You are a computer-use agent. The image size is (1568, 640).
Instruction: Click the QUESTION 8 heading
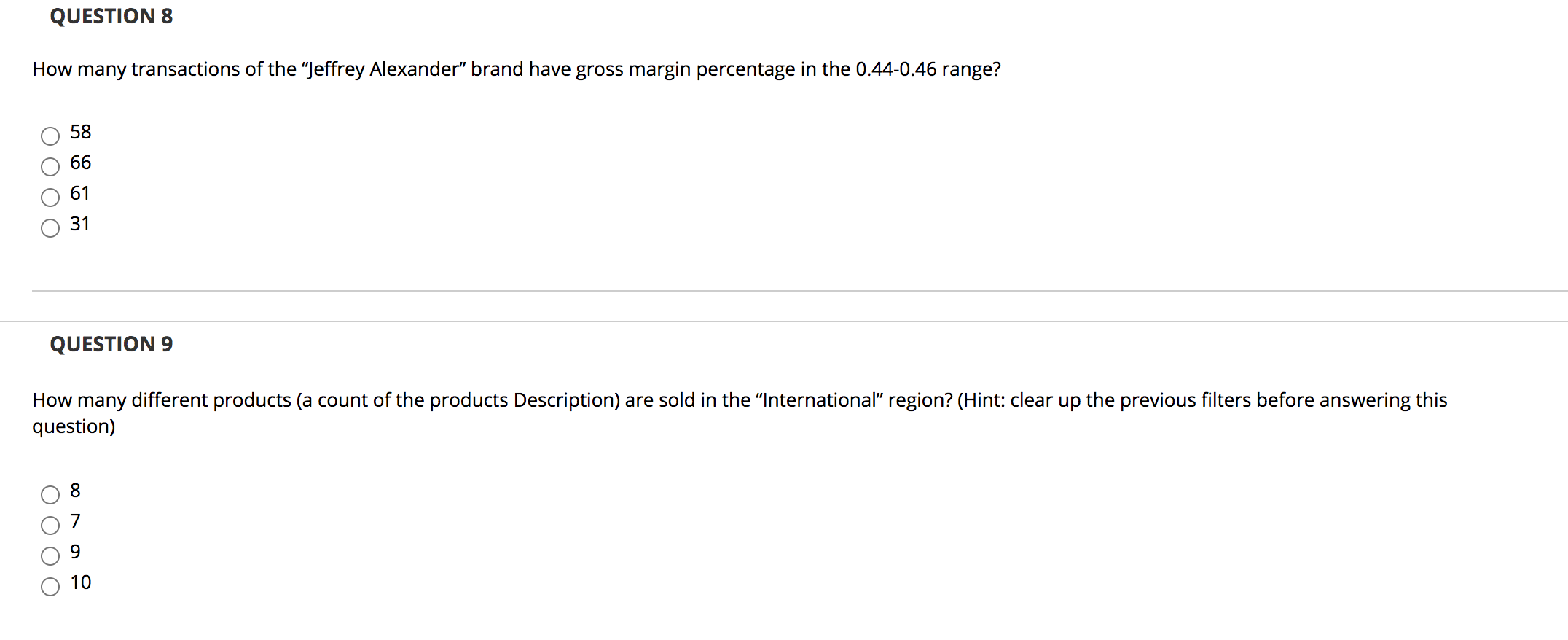pos(111,16)
